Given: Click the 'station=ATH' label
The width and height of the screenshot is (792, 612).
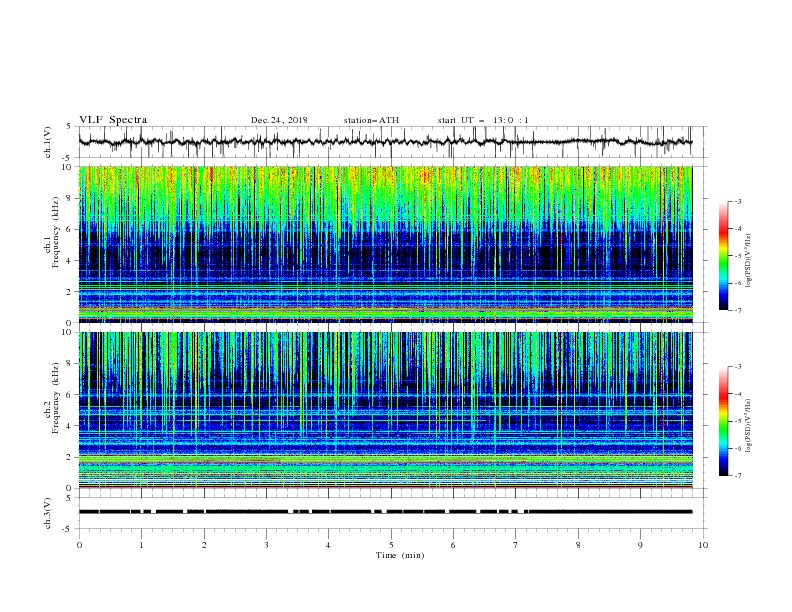Looking at the screenshot, I should point(371,120).
